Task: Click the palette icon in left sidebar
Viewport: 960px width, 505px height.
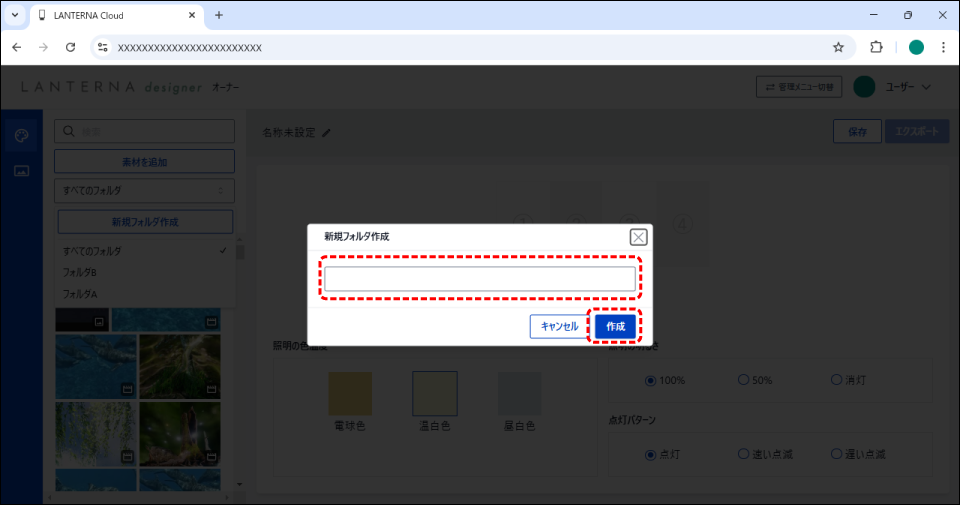Action: click(21, 136)
